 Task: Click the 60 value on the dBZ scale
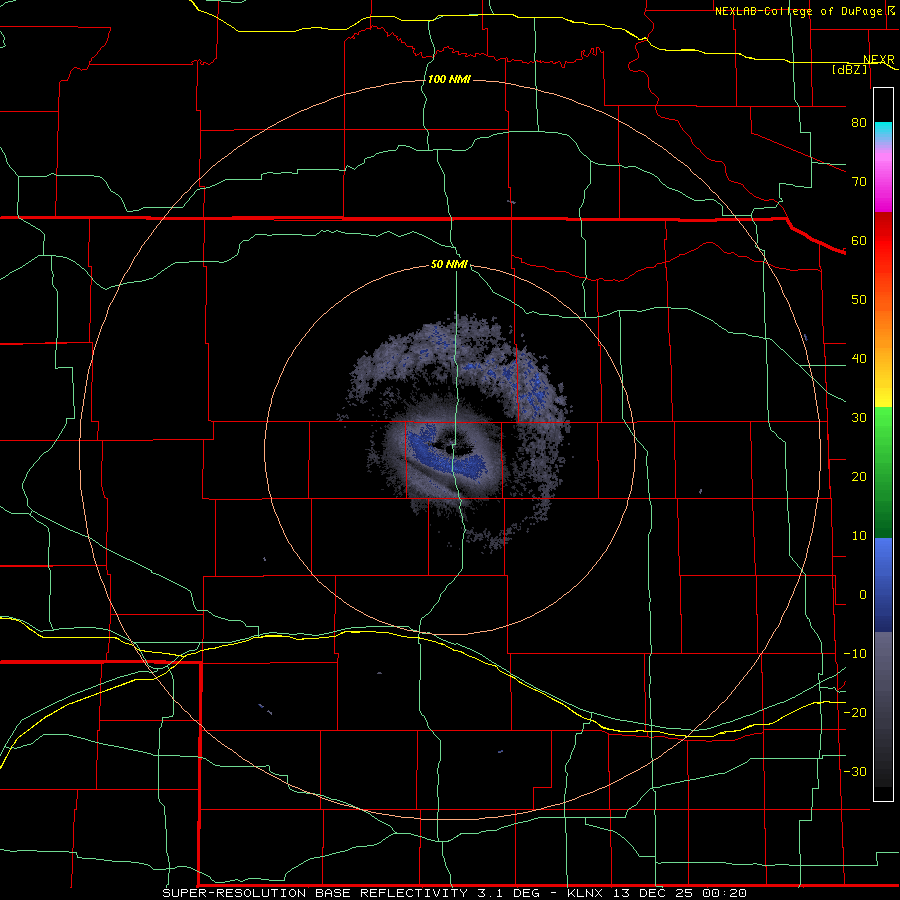coord(859,240)
